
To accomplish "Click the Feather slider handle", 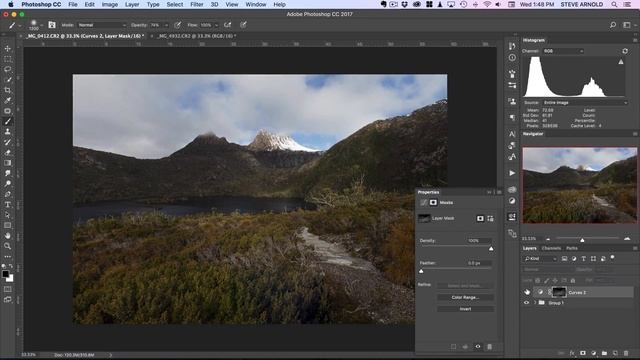I will [421, 271].
